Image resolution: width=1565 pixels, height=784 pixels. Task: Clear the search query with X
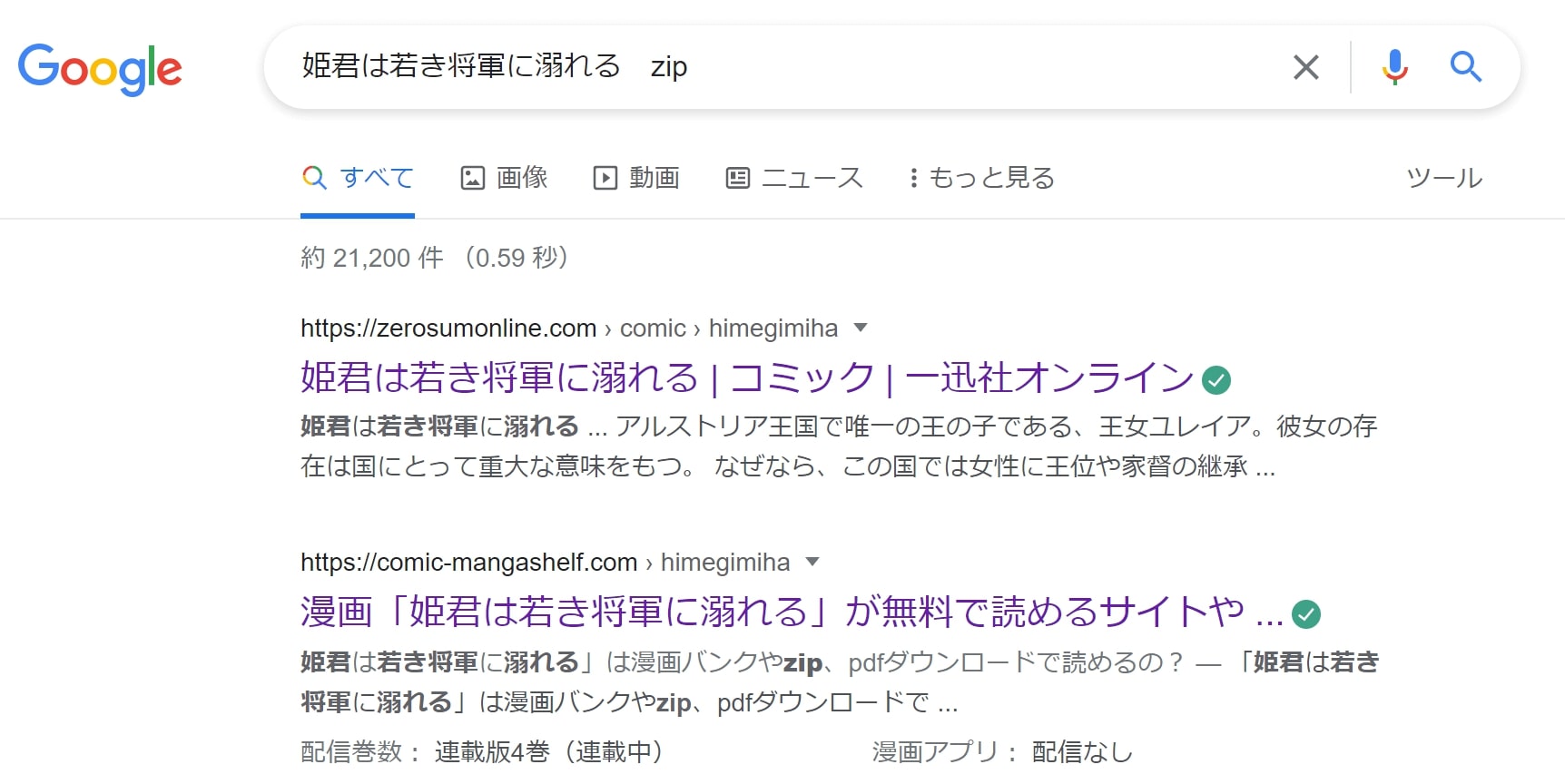(1305, 67)
